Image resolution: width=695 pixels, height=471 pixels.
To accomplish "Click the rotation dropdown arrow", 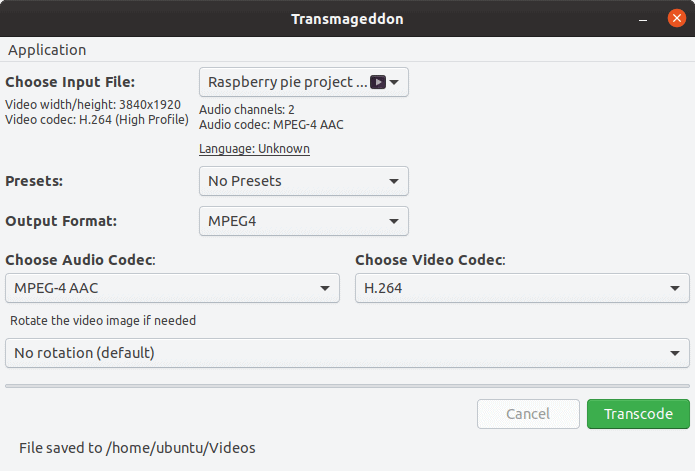I will point(674,353).
